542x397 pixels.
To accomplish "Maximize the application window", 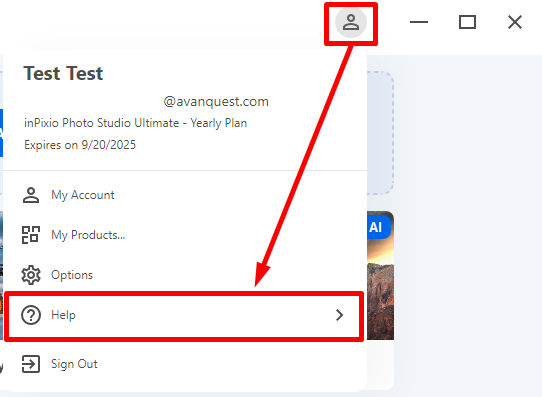I will [x=467, y=22].
